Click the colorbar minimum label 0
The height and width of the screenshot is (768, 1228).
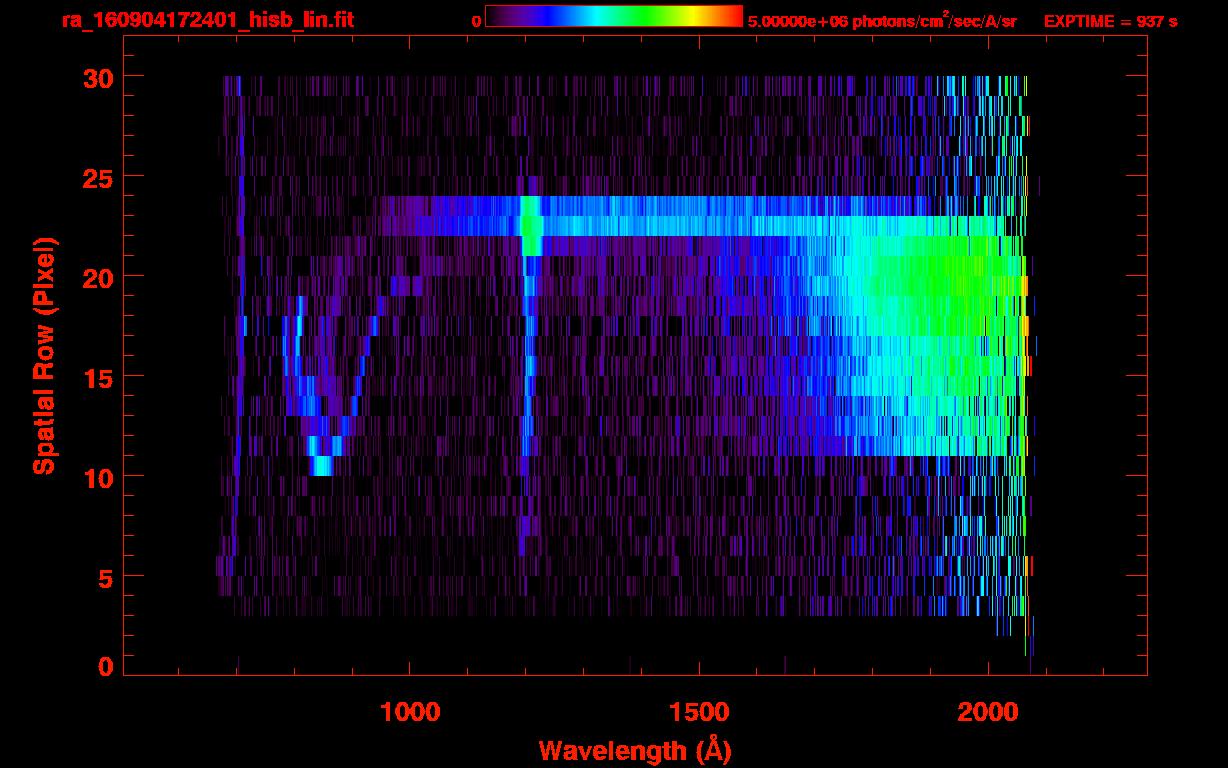pyautogui.click(x=476, y=21)
